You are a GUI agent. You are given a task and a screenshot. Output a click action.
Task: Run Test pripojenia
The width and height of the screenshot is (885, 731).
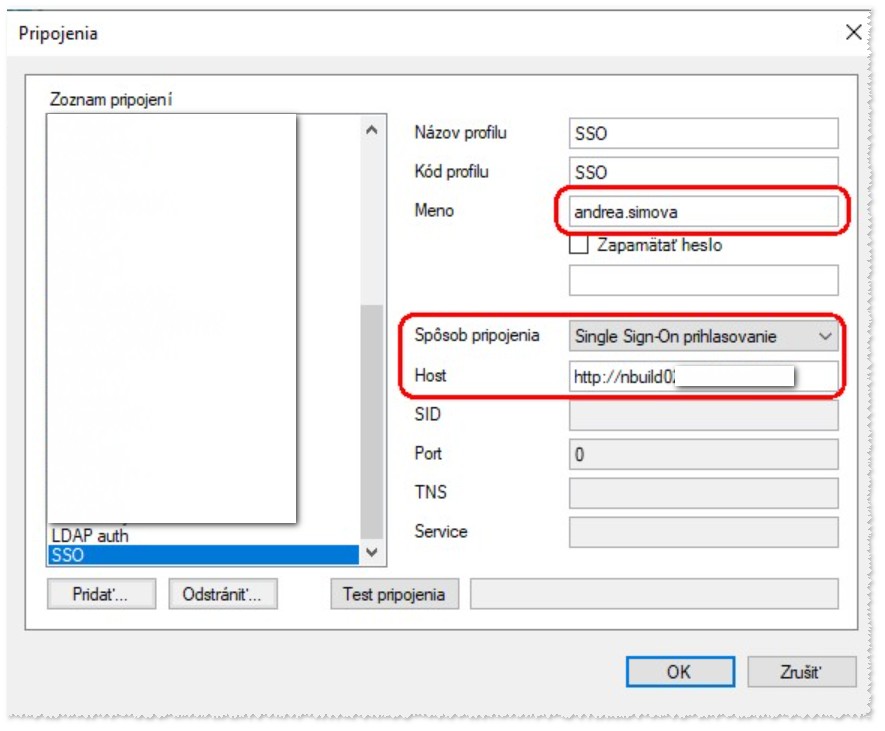394,594
